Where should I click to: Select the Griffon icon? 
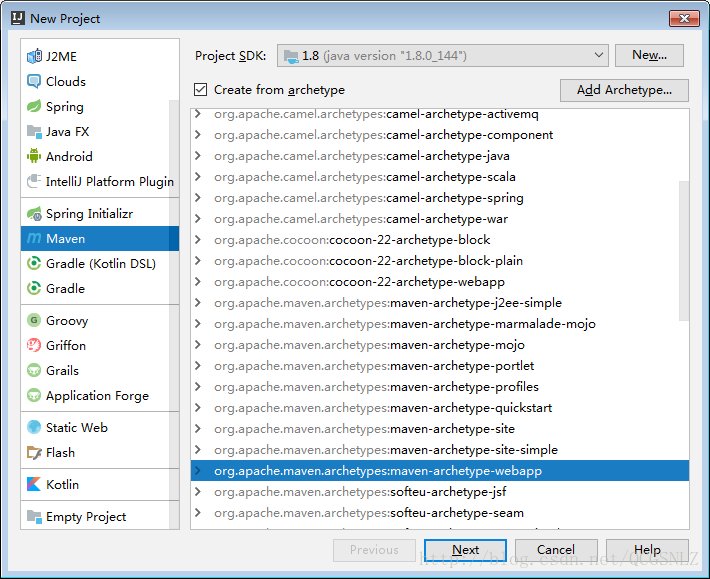34,345
